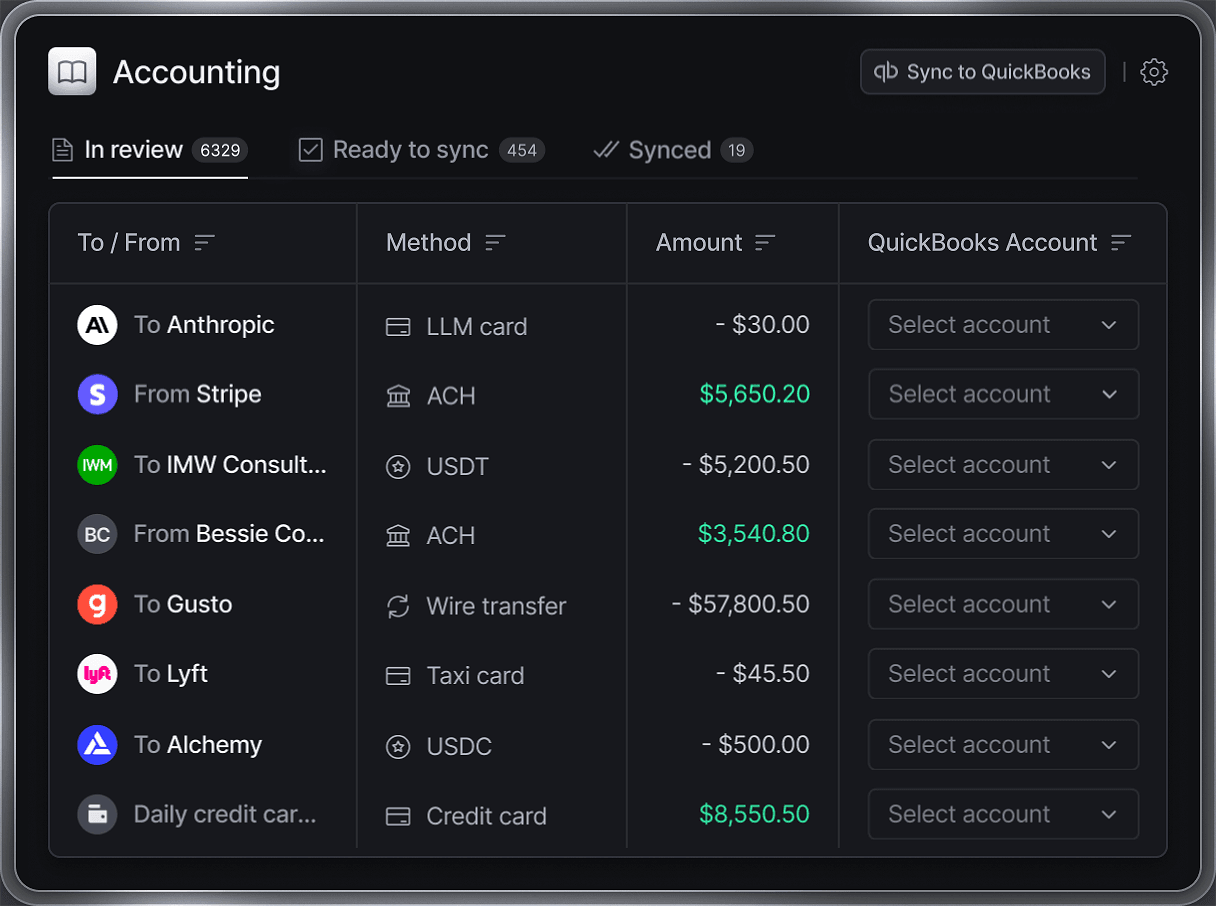Toggle sort on Amount column
Image resolution: width=1216 pixels, height=906 pixels.
point(765,243)
